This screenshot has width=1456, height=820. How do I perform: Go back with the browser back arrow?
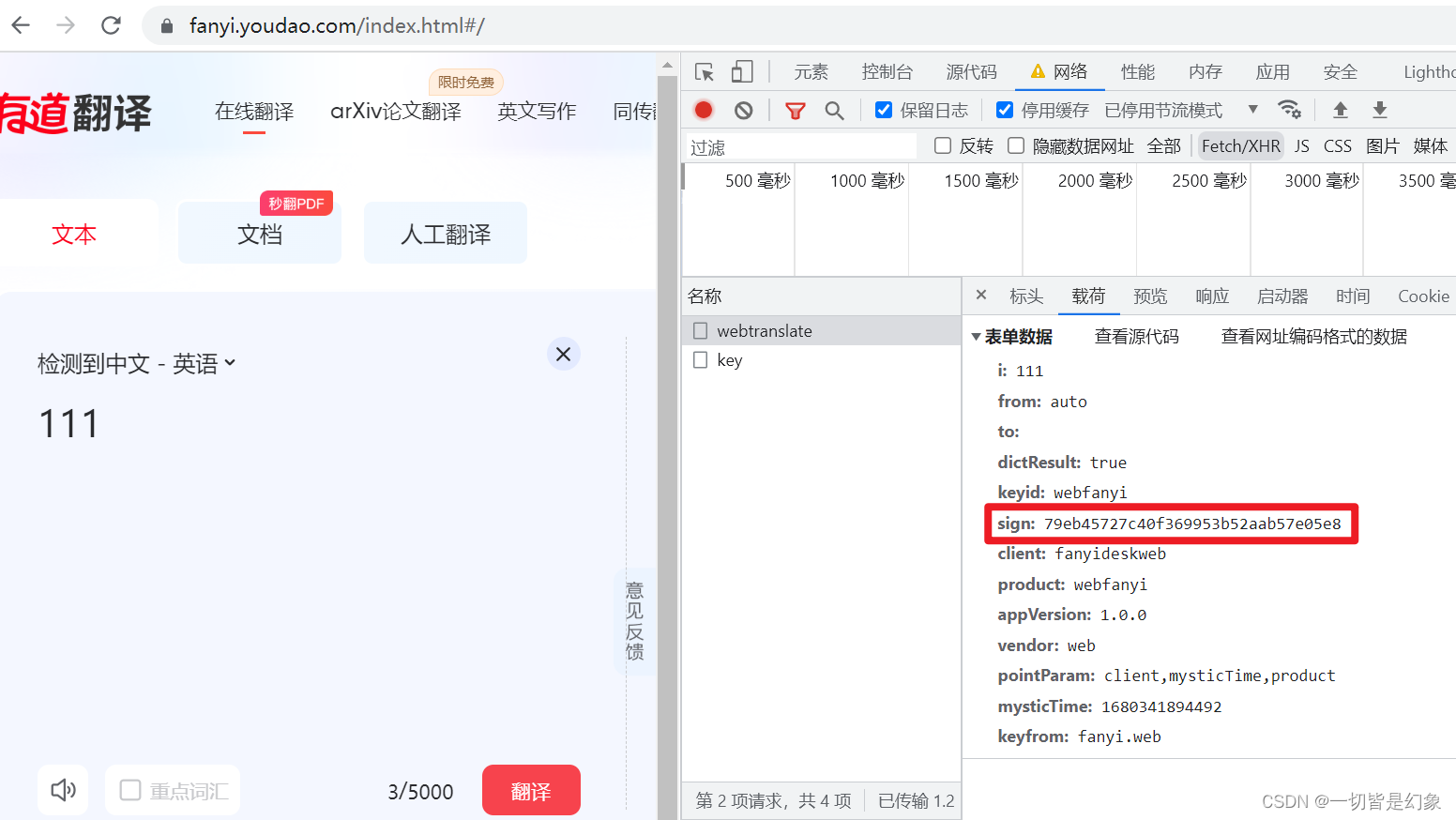point(21,25)
